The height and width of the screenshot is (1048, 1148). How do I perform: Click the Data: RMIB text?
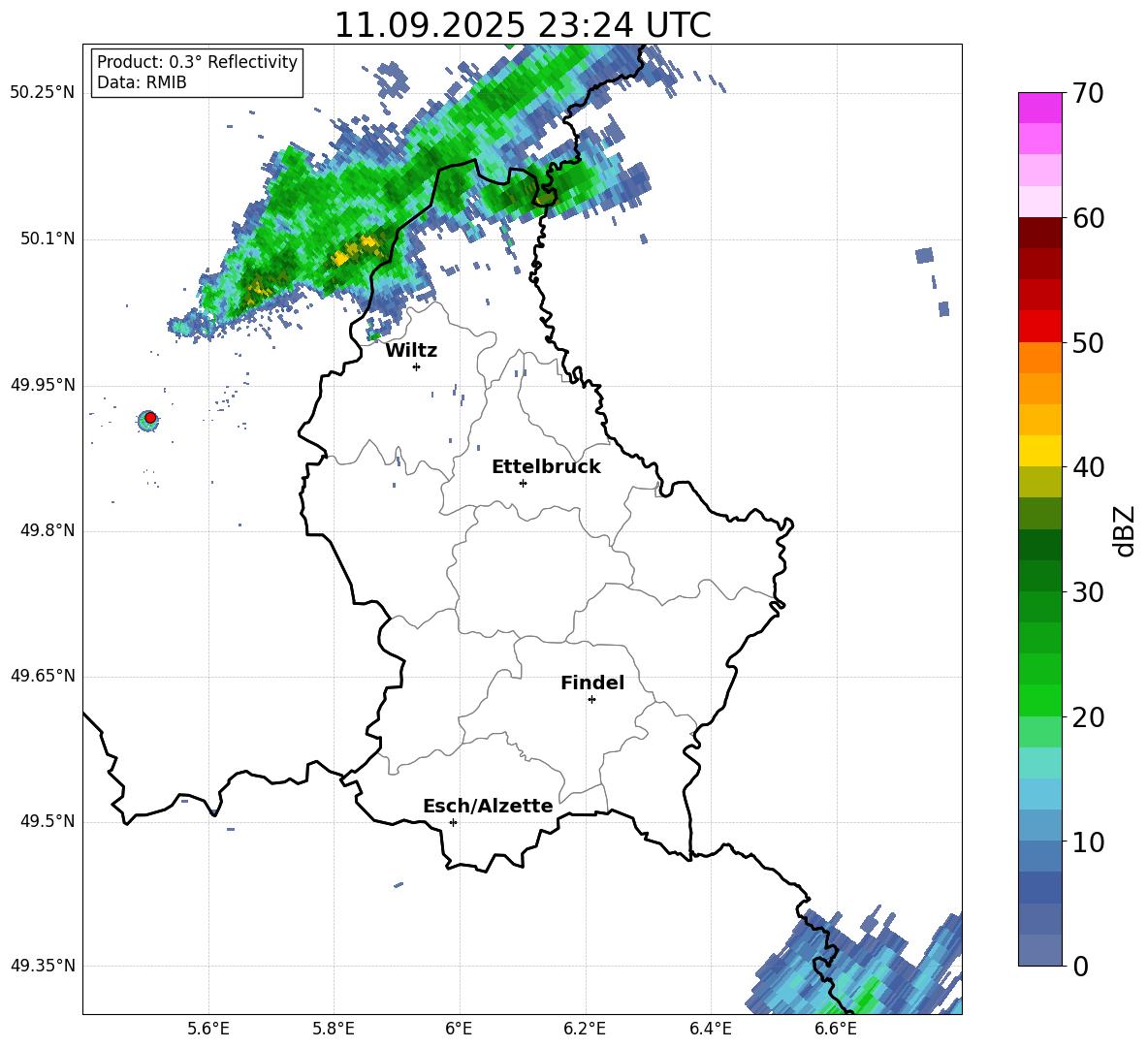142,82
